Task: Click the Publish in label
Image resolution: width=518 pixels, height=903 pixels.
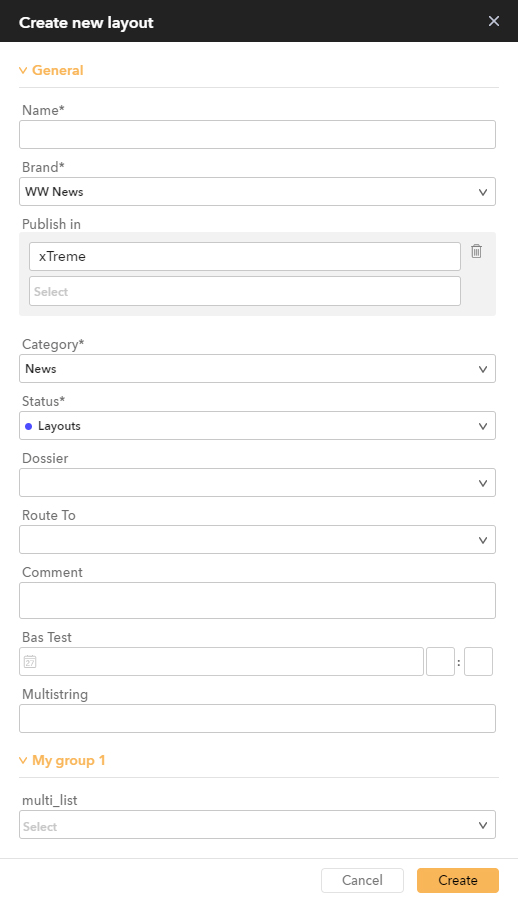Action: [x=51, y=224]
